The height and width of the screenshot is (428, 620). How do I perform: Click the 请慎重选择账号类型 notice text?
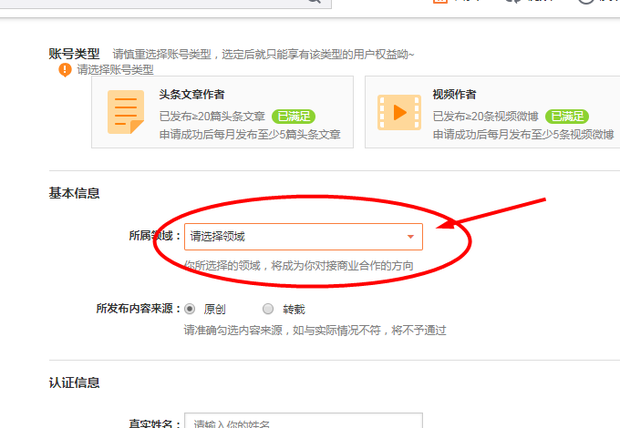(263, 54)
